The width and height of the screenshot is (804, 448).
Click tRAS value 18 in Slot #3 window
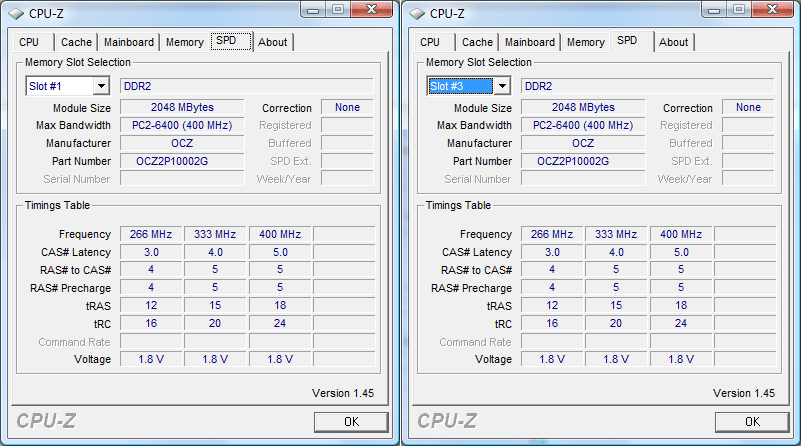[x=681, y=306]
